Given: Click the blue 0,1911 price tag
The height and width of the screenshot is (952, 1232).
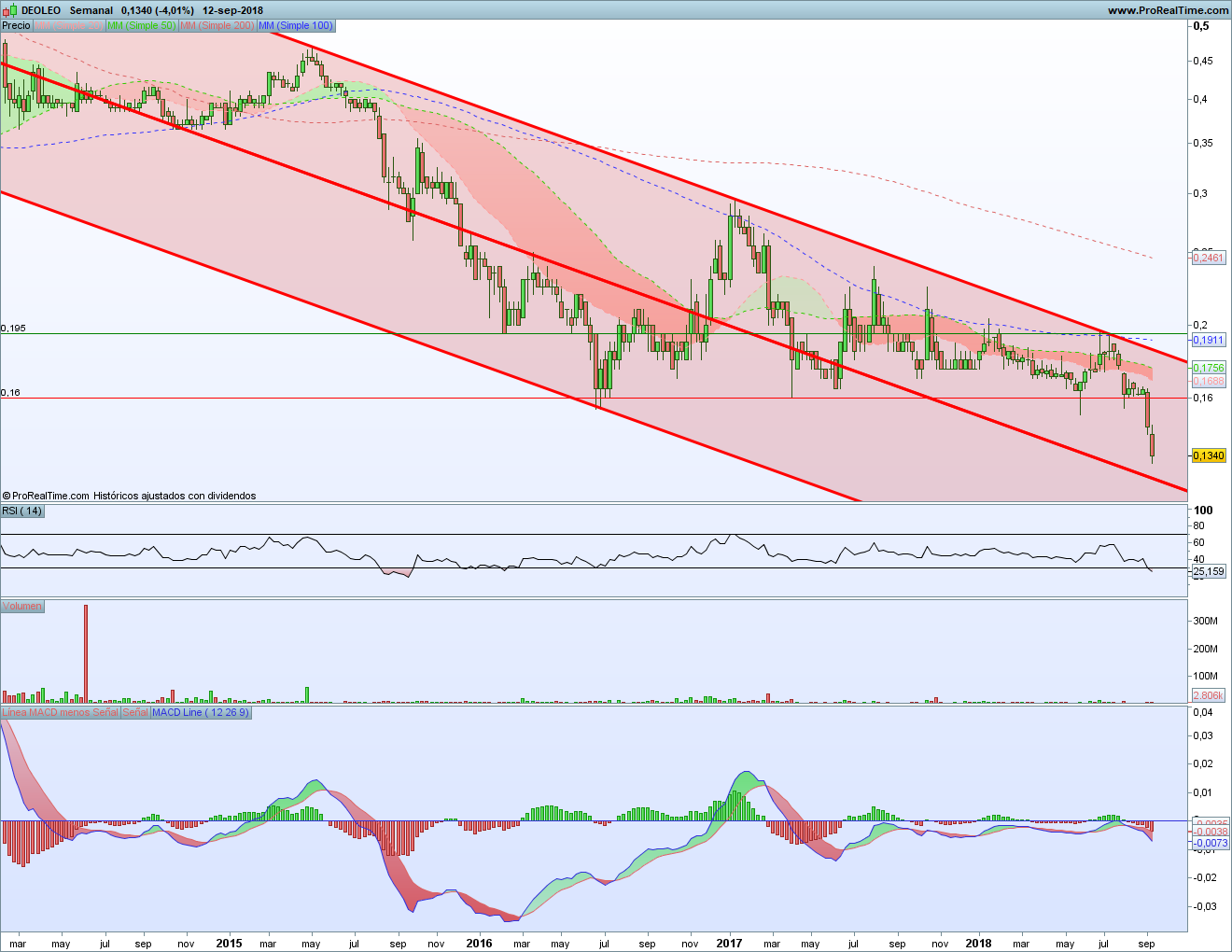Looking at the screenshot, I should coord(1209,340).
